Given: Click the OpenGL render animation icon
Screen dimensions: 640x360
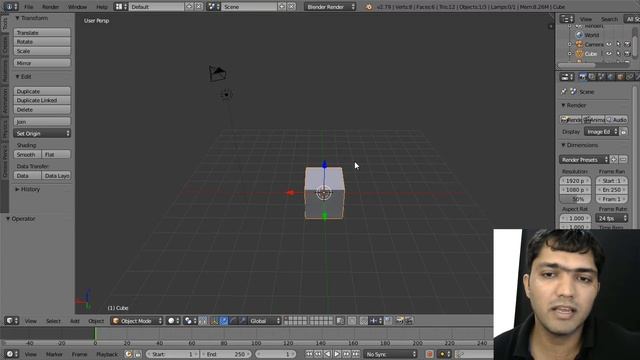Looking at the screenshot, I should (409, 321).
